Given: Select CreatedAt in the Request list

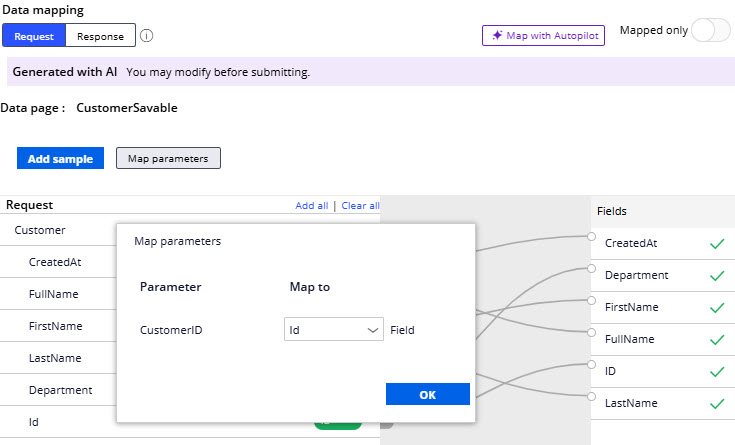Looking at the screenshot, I should (55, 262).
